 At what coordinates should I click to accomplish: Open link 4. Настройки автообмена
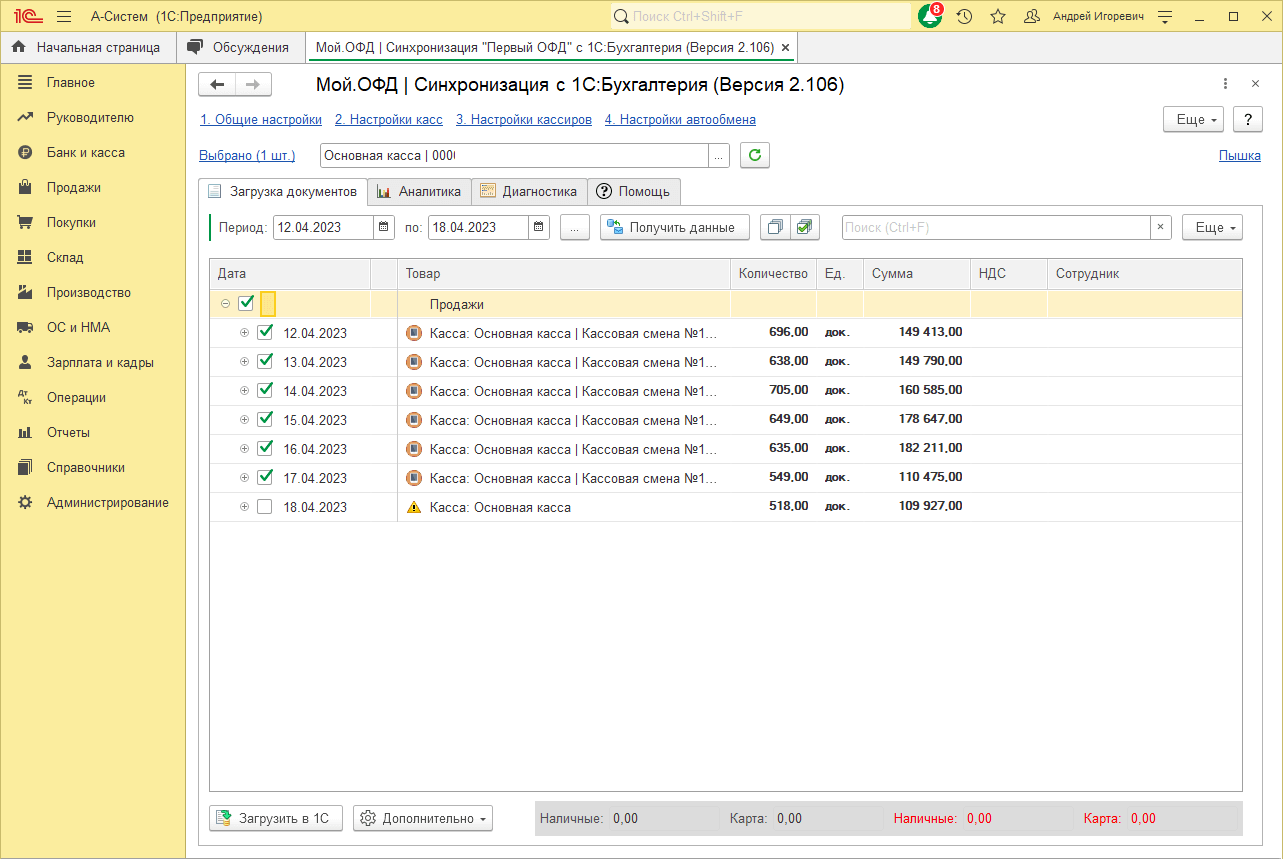click(x=680, y=119)
